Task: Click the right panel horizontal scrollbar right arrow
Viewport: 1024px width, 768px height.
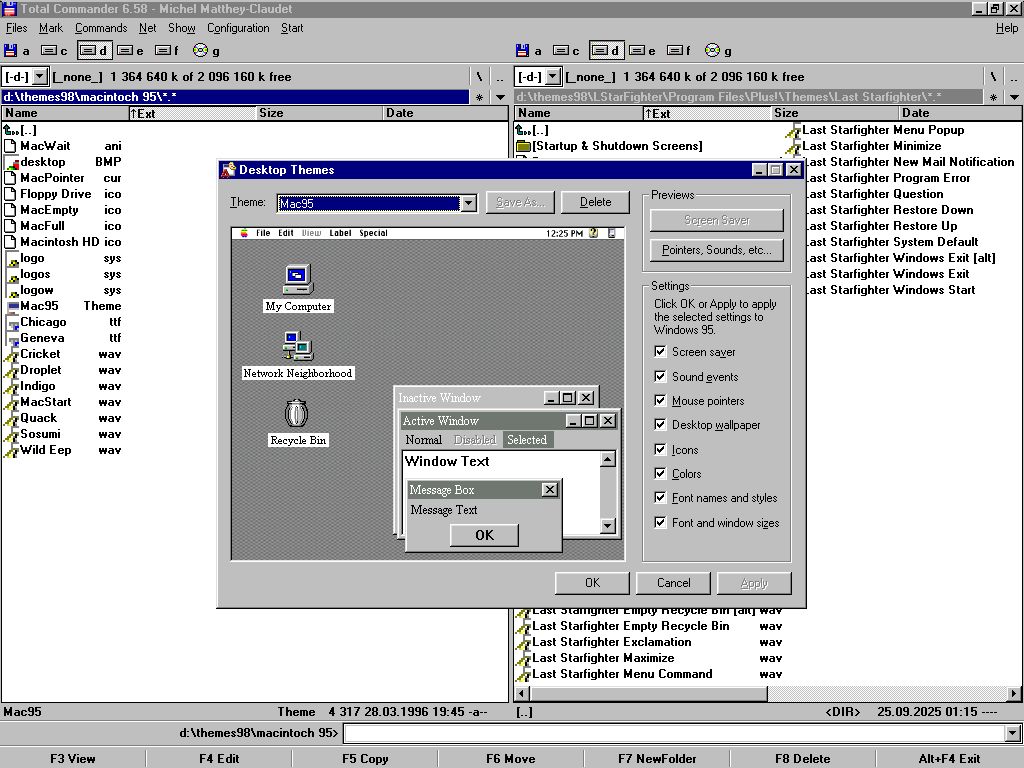Action: 1015,693
